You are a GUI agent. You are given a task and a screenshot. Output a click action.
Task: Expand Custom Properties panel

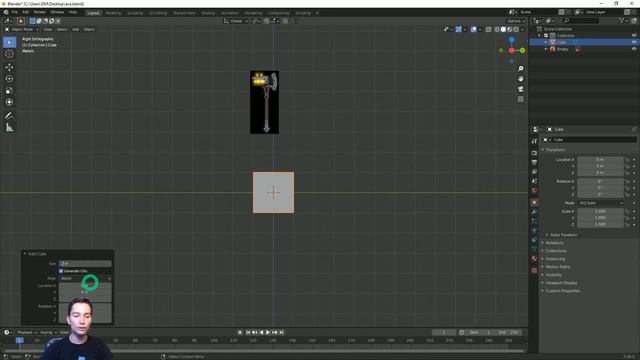point(562,291)
